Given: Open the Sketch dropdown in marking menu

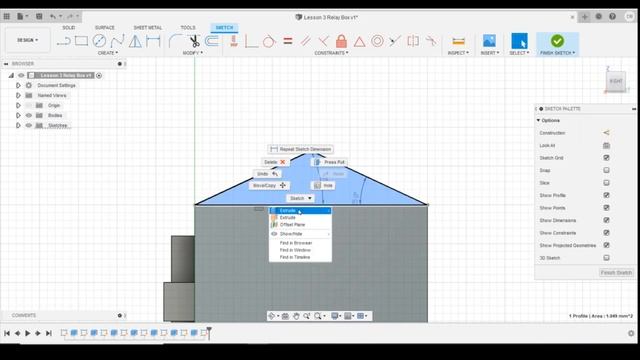Looking at the screenshot, I should click(300, 198).
